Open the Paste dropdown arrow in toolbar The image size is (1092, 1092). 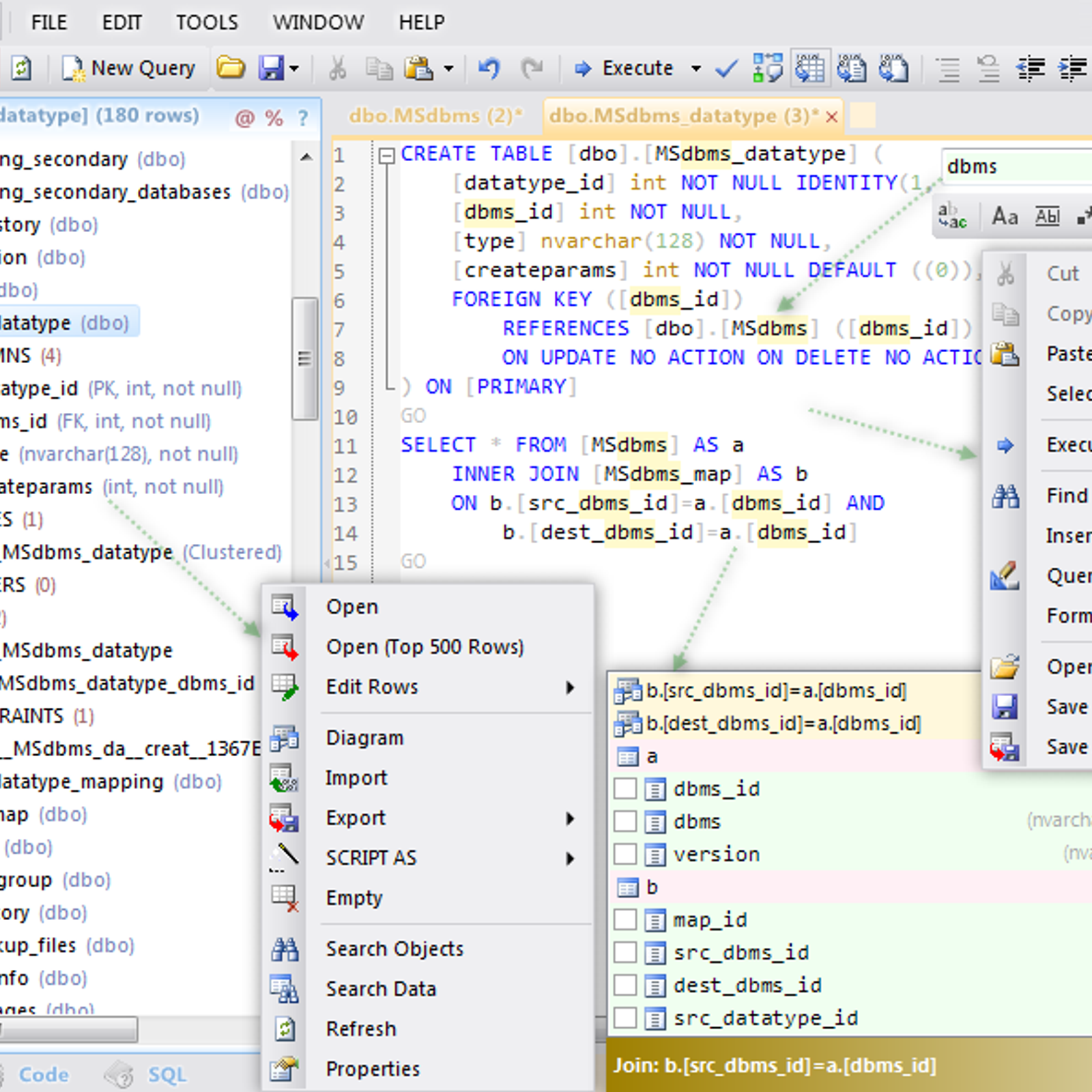point(448,68)
